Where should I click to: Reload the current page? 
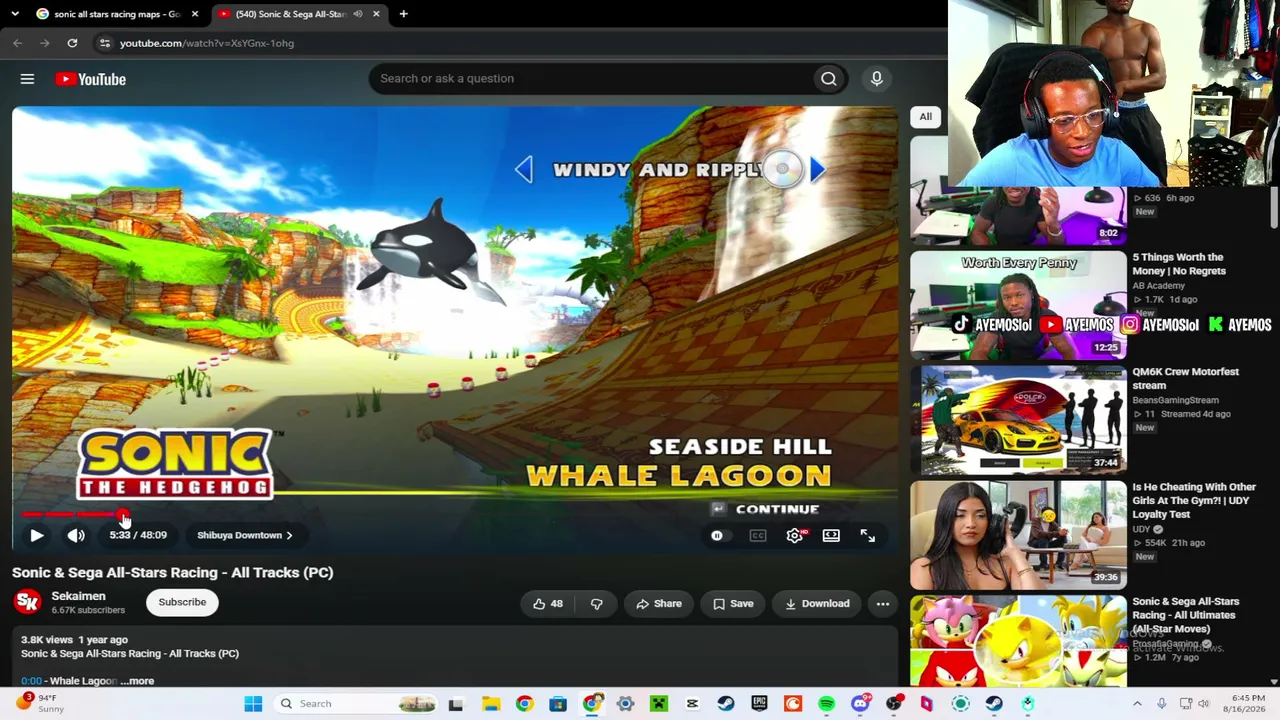coord(72,43)
